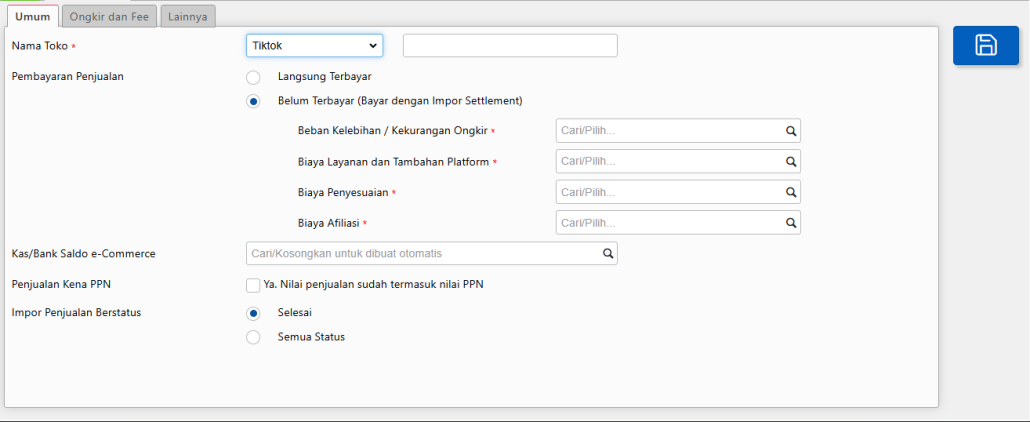This screenshot has width=1030, height=422.
Task: Switch to the Lainnya tab
Action: [x=187, y=16]
